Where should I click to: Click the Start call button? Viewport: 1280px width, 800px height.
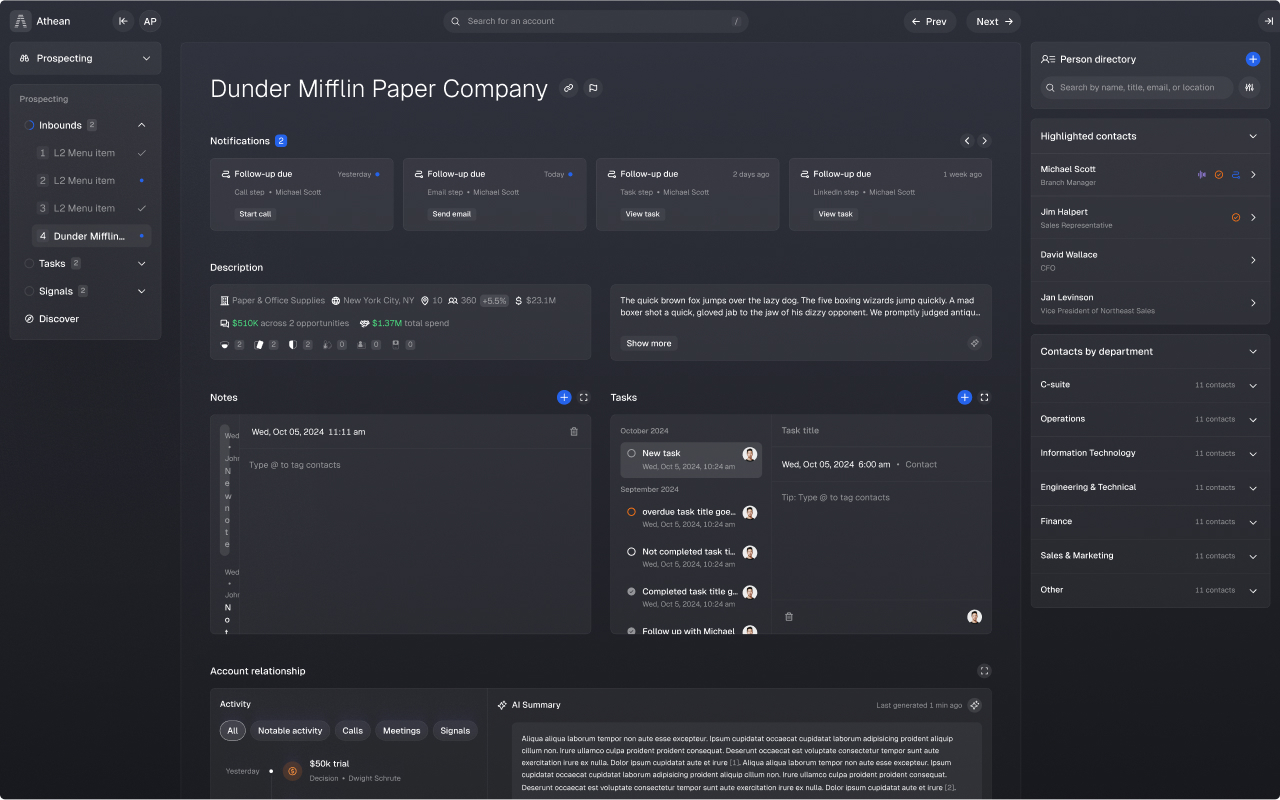[255, 214]
